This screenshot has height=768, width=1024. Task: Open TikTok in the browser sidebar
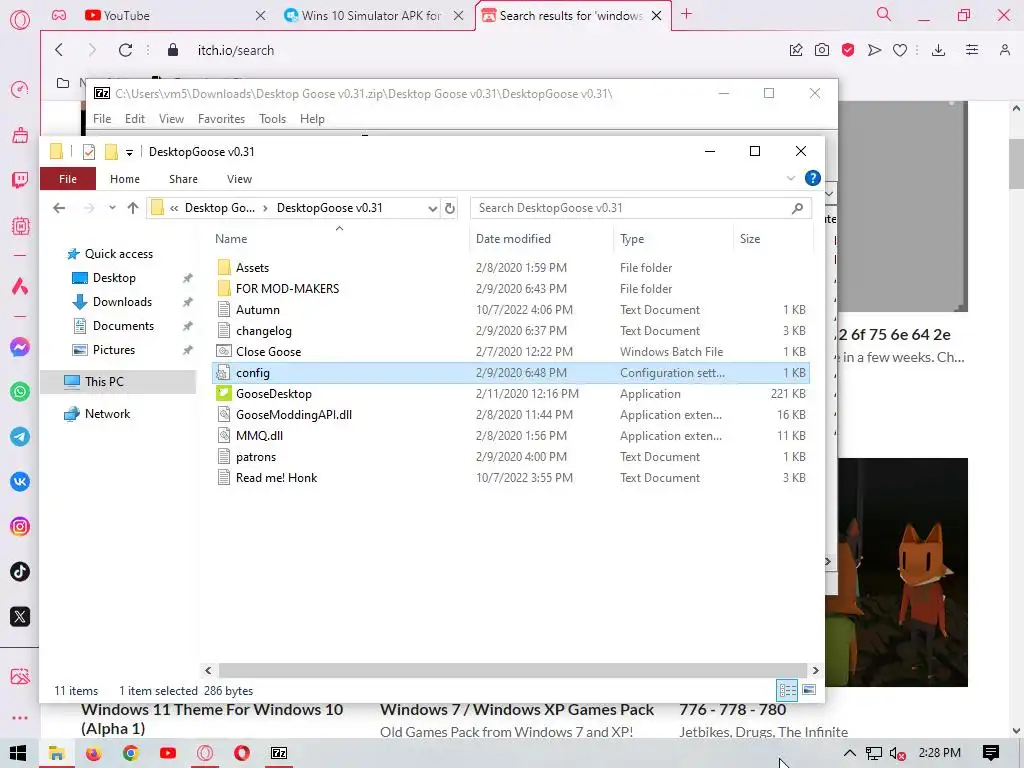click(20, 572)
